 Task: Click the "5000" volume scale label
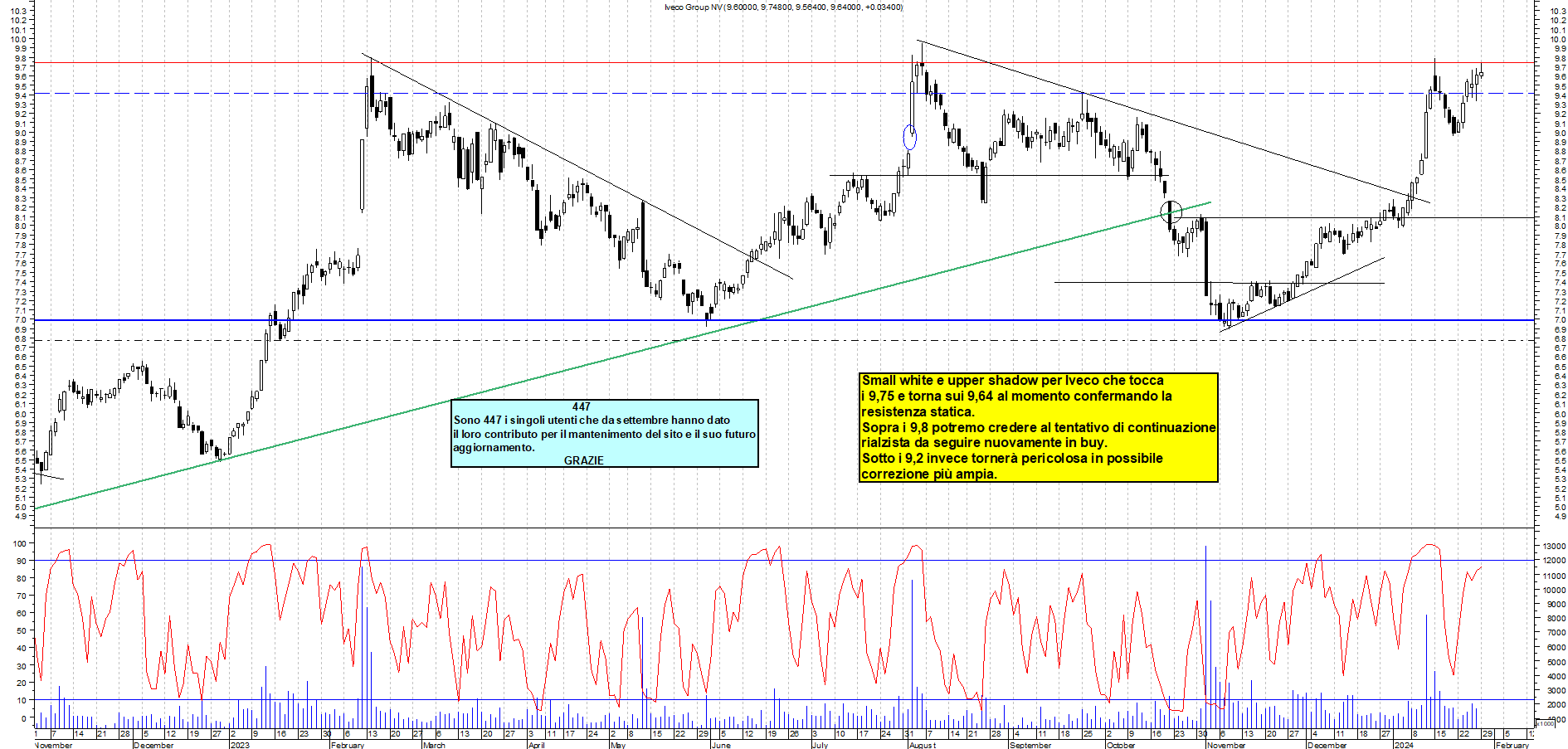[x=1556, y=662]
